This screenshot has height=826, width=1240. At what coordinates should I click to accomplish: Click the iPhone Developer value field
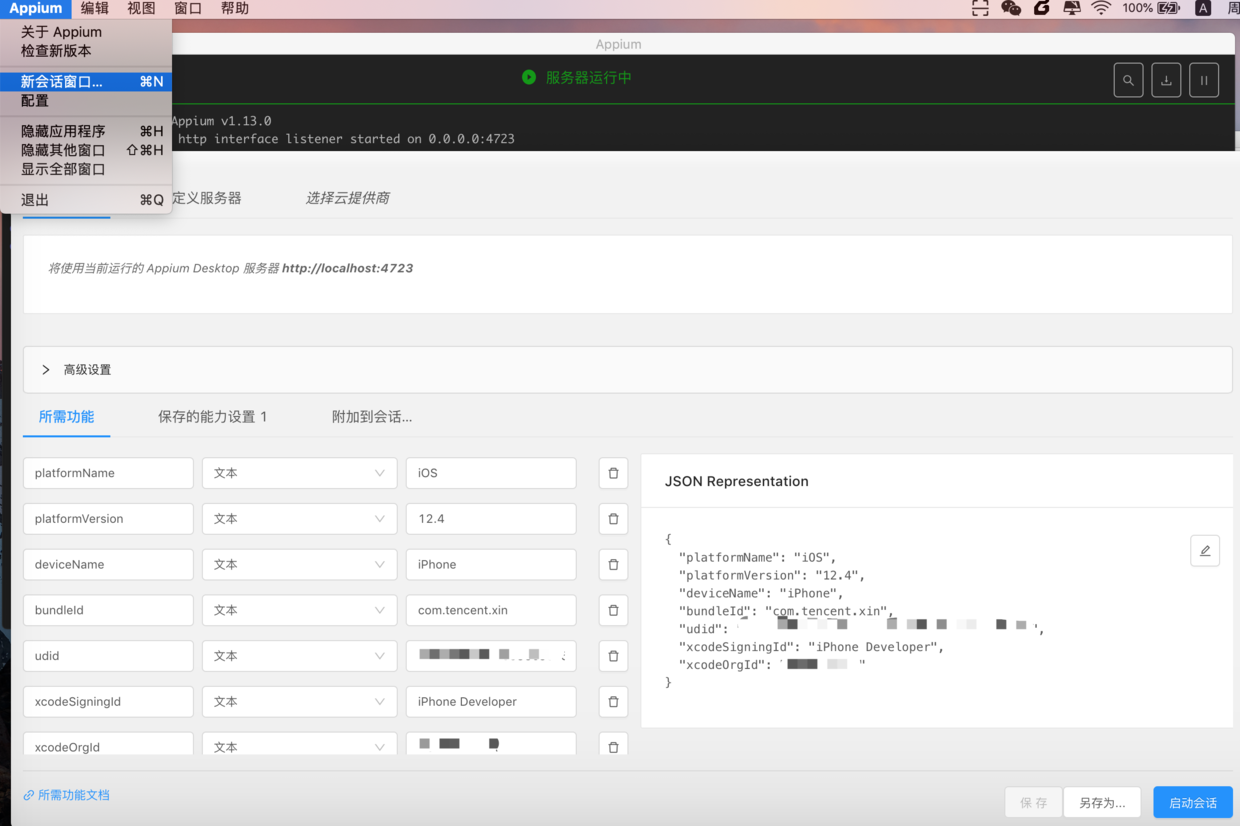[491, 702]
